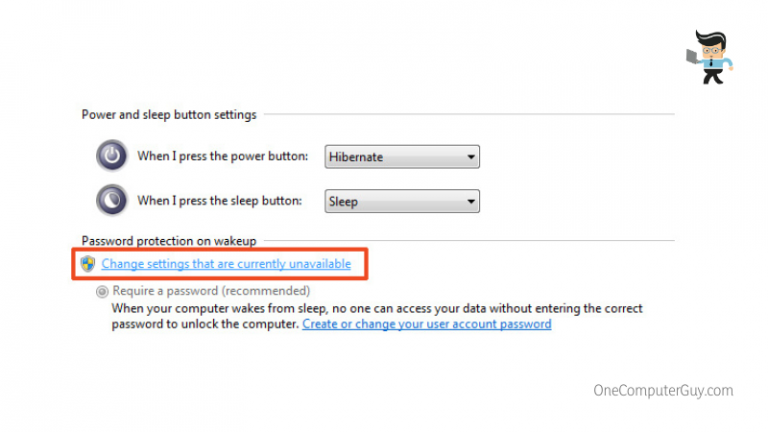Click the "Power and sleep button settings" heading
This screenshot has height=432, width=768.
tap(169, 115)
